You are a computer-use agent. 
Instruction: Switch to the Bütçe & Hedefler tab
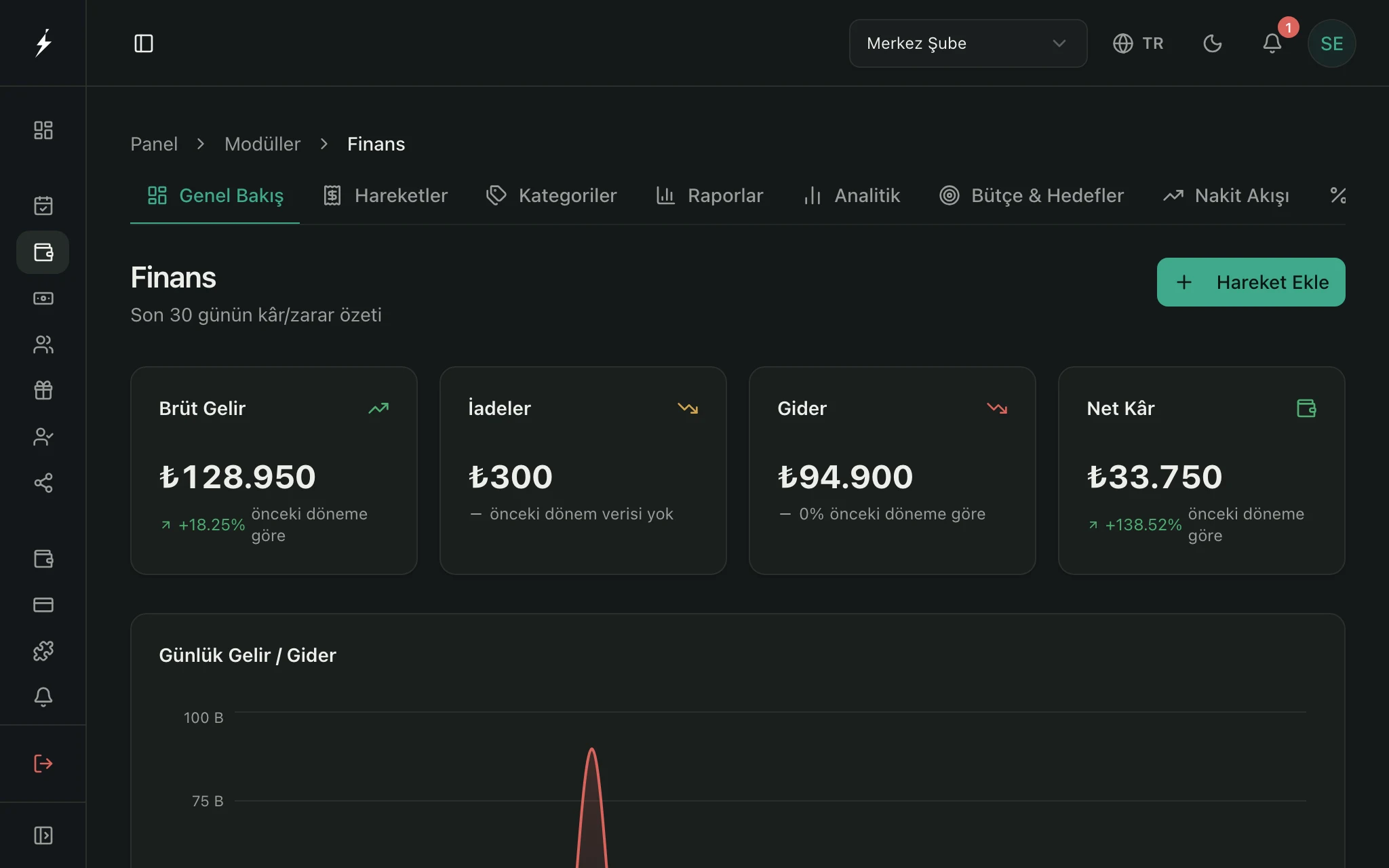1032,196
